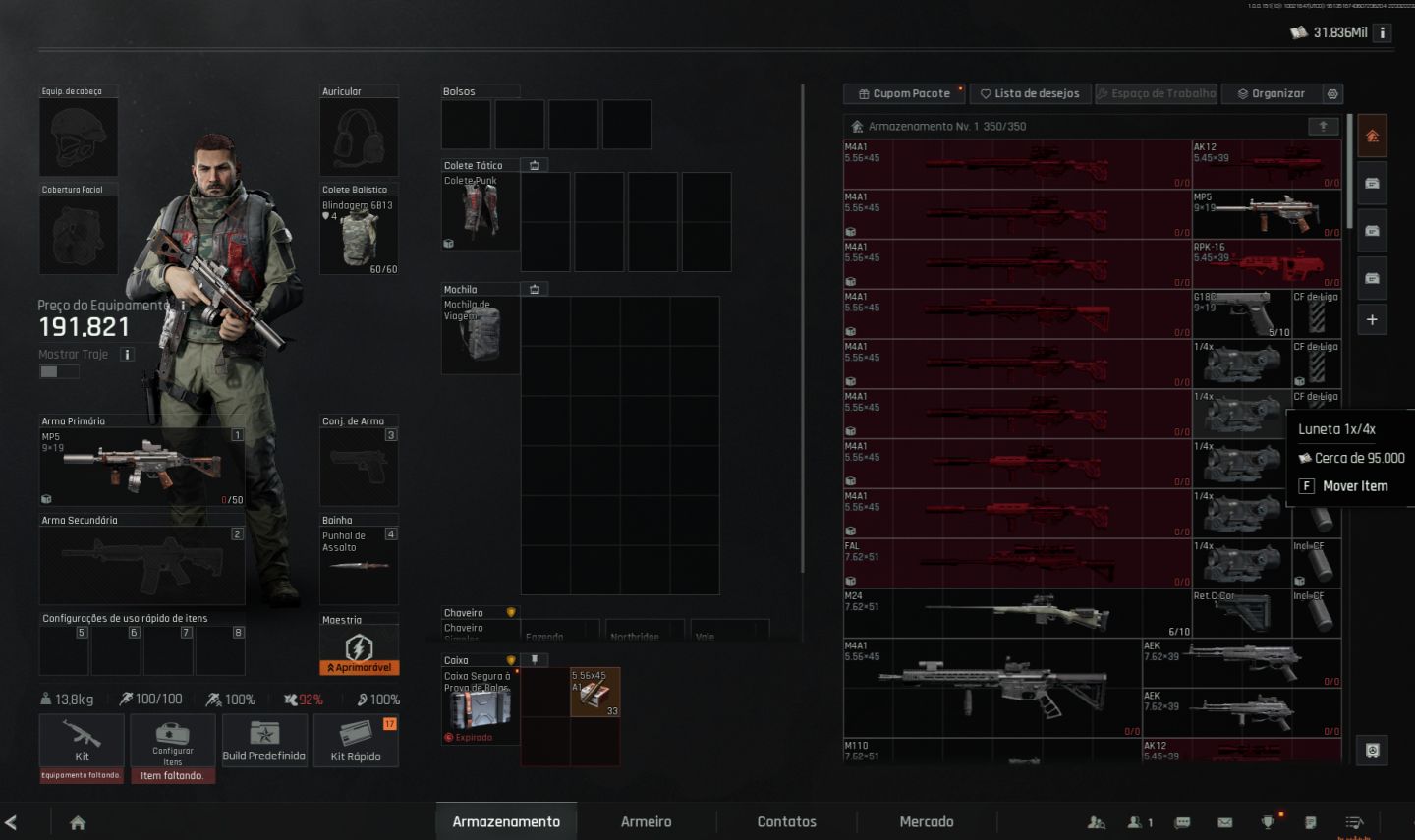Open the Kit button
The width and height of the screenshot is (1415, 840).
pyautogui.click(x=82, y=740)
